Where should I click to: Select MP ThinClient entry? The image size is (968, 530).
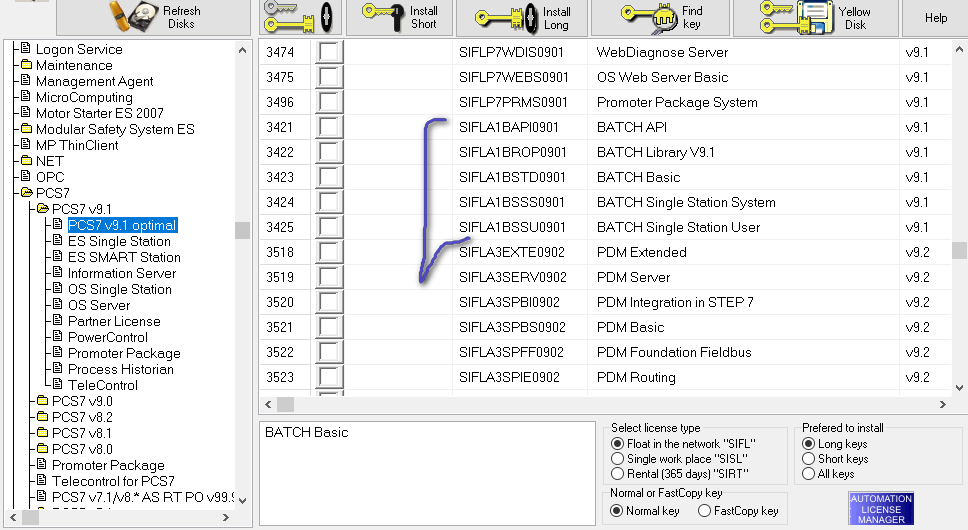tap(77, 146)
